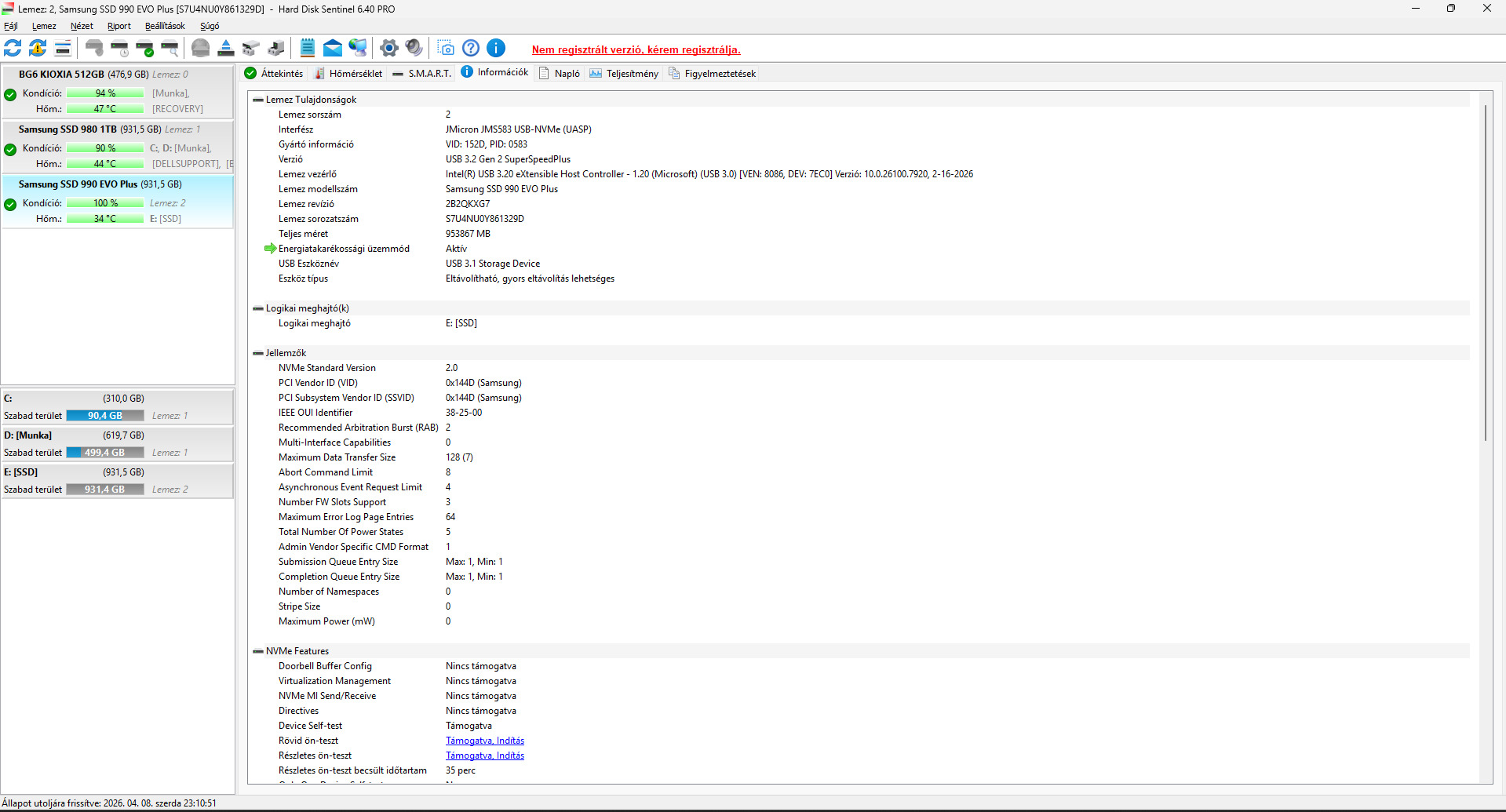Click the blue envelope email icon

click(x=333, y=48)
